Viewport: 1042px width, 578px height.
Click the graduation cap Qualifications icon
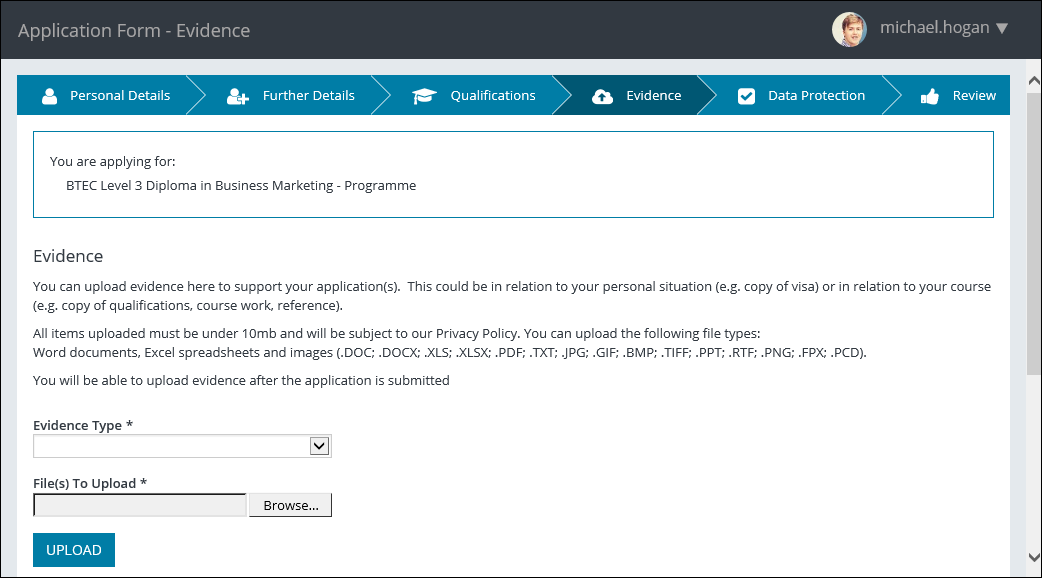(x=424, y=95)
